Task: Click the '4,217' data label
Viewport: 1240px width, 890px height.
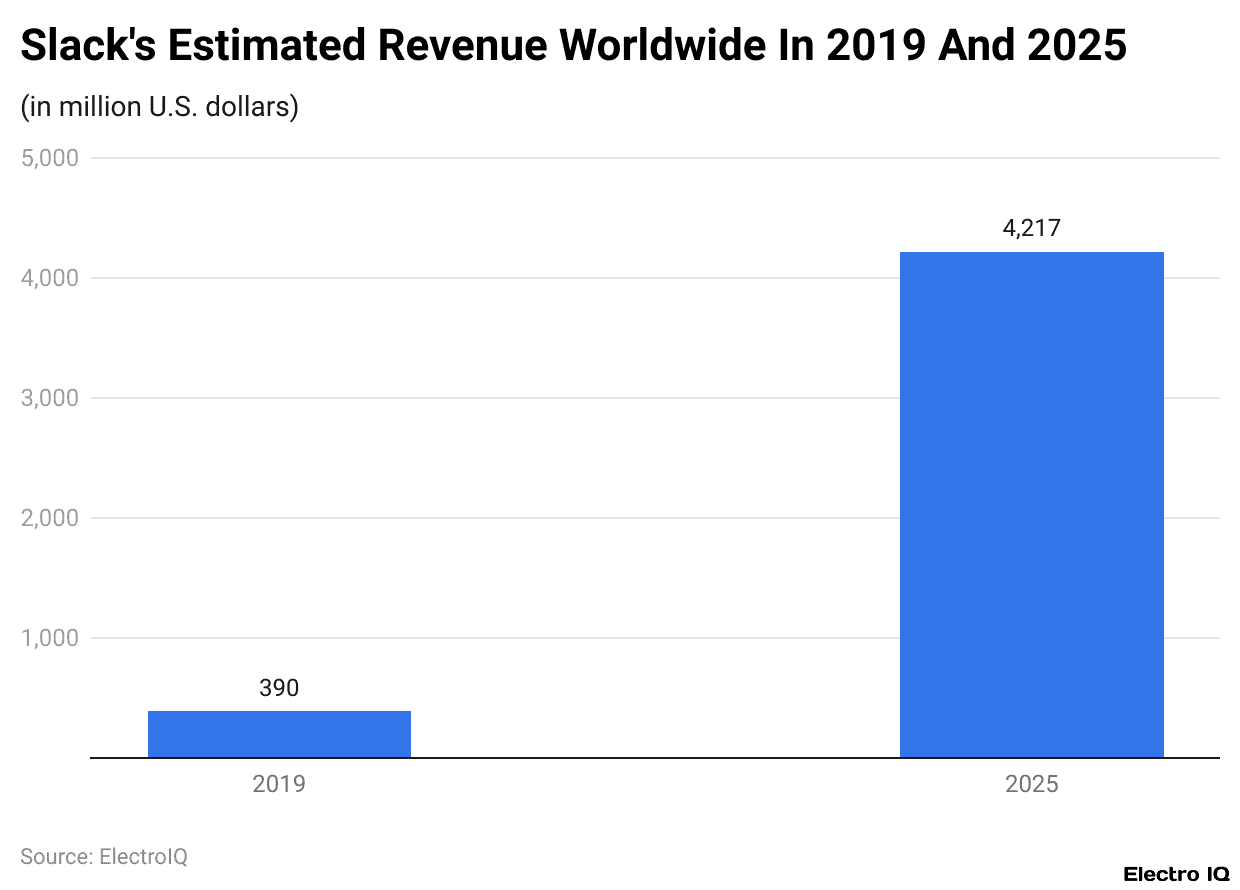Action: click(1031, 228)
